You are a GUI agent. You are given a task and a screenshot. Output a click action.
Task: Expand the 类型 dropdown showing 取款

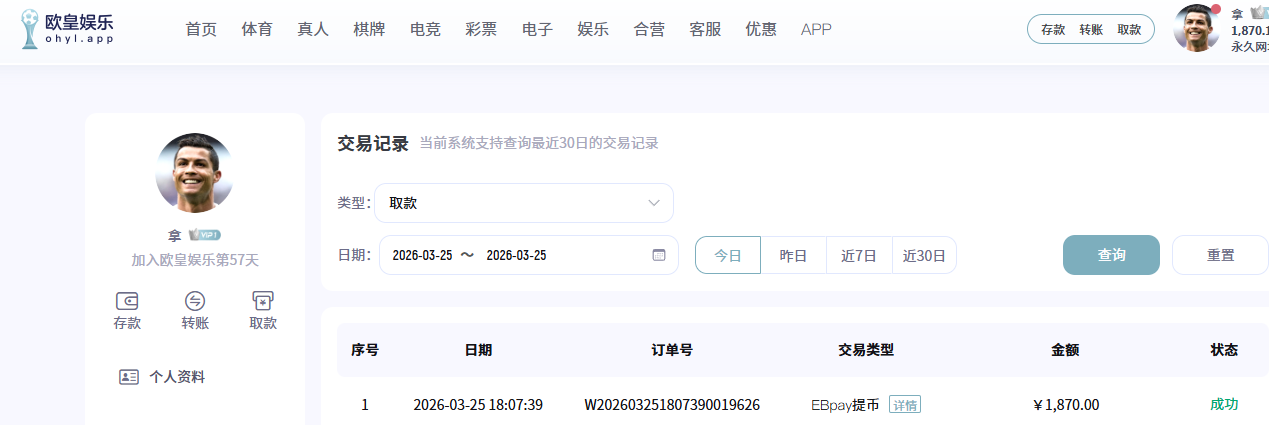point(523,203)
